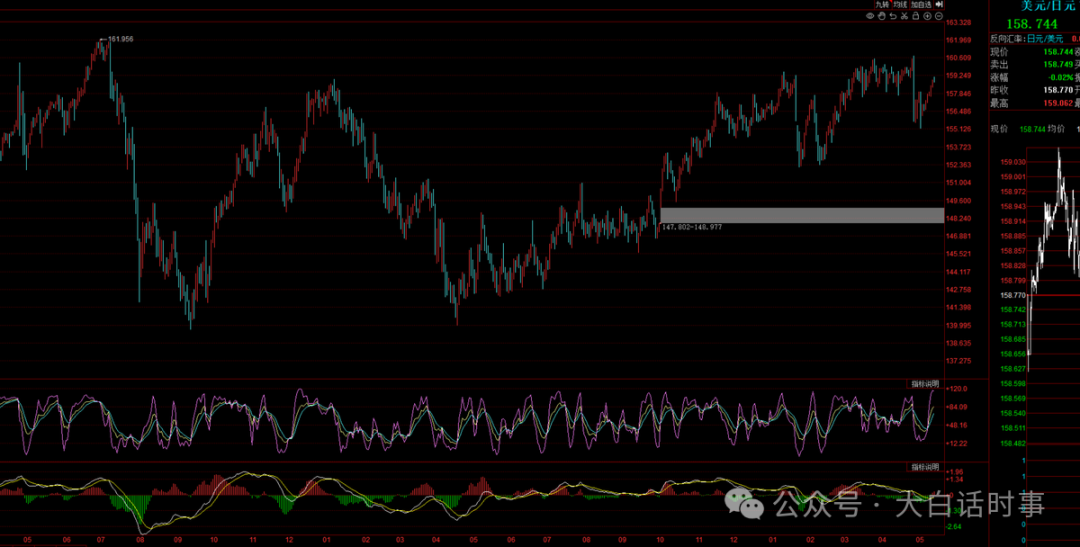Click the 现价 158.744 intraday header
This screenshot has height=547, width=1080.
click(x=1018, y=129)
